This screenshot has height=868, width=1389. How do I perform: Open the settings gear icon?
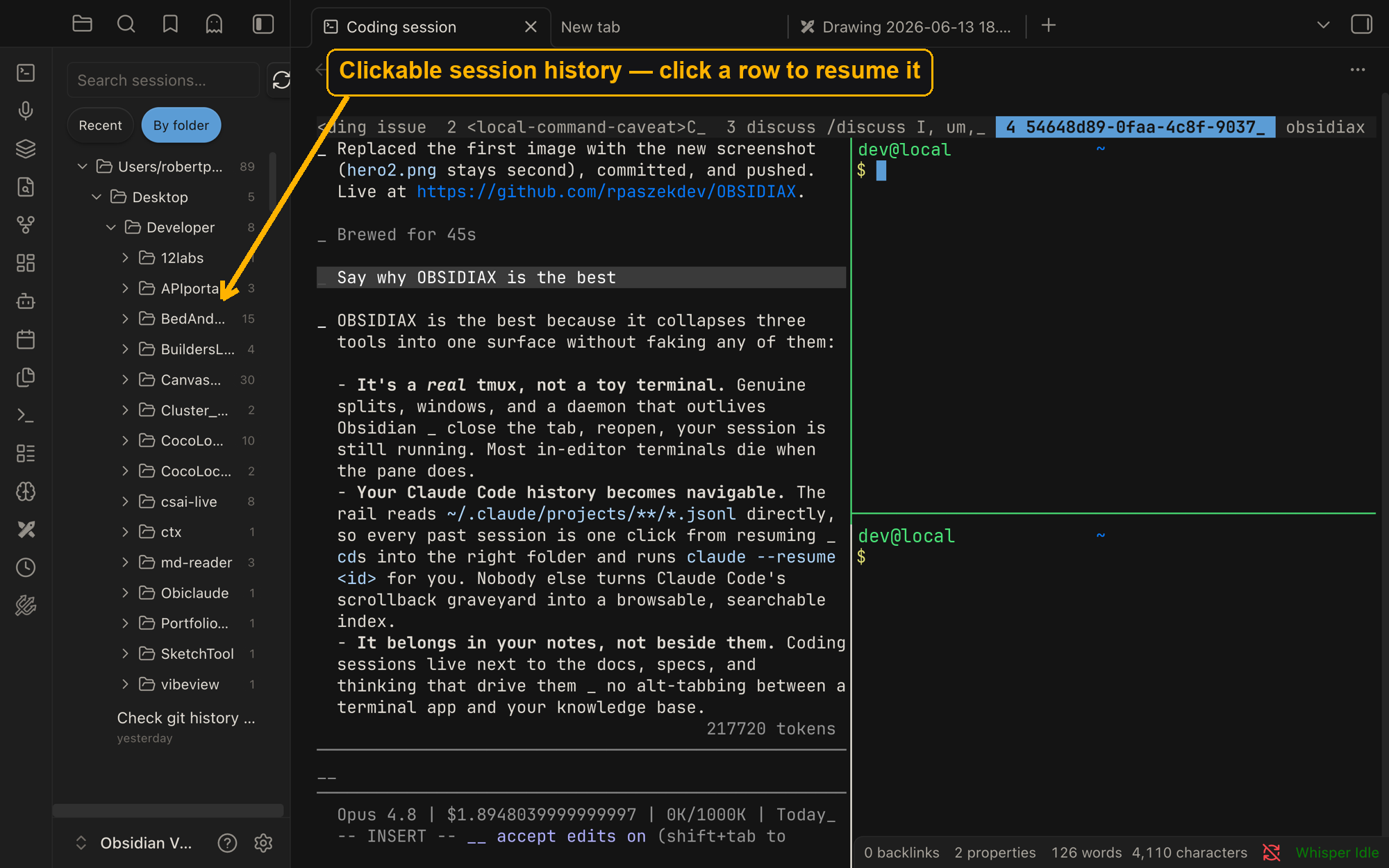263,843
